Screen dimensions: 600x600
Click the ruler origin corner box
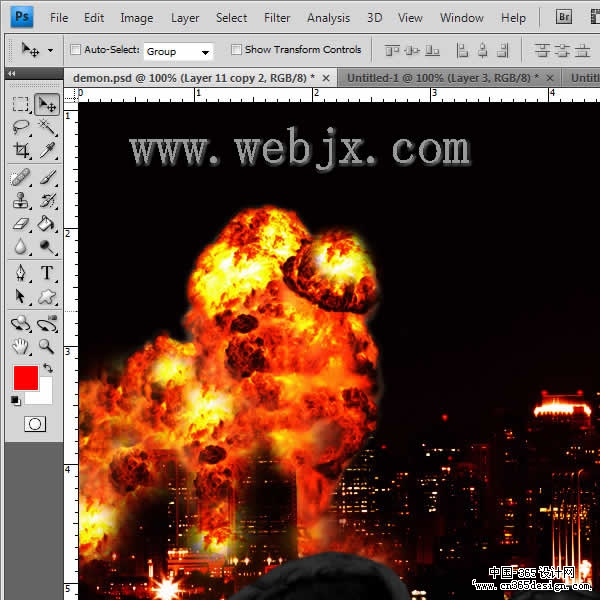click(x=71, y=95)
